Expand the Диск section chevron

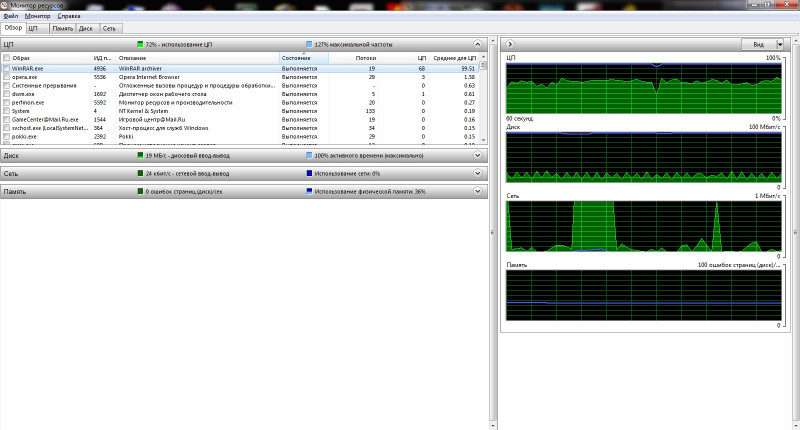pyautogui.click(x=479, y=156)
